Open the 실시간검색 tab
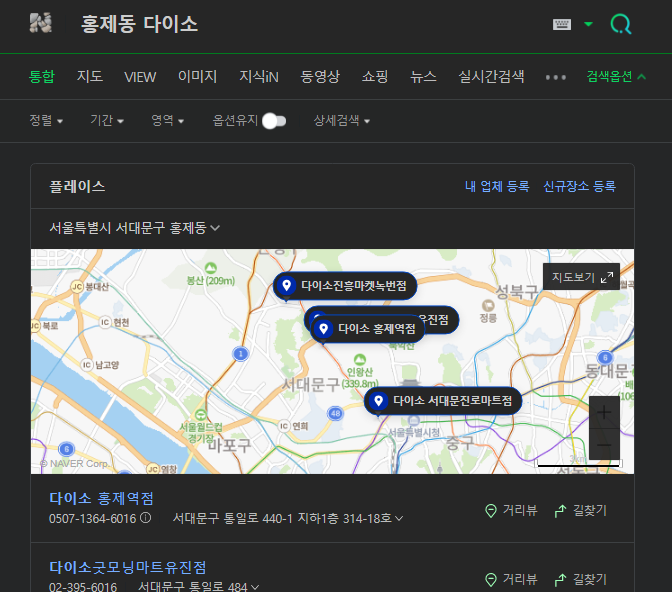672x592 pixels. 491,77
